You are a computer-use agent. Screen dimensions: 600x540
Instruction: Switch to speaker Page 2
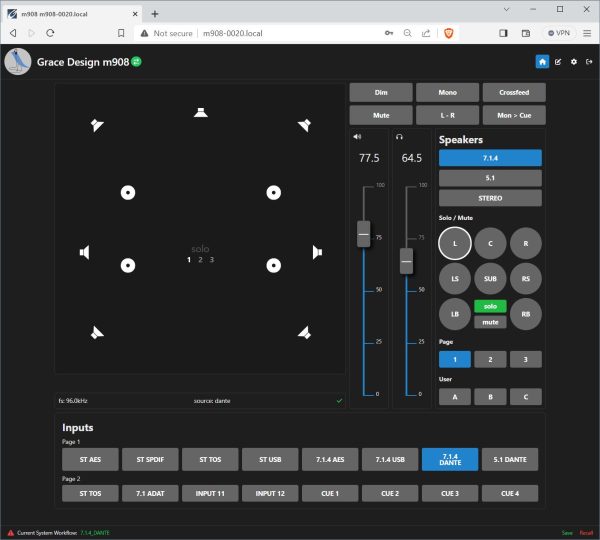coord(489,359)
